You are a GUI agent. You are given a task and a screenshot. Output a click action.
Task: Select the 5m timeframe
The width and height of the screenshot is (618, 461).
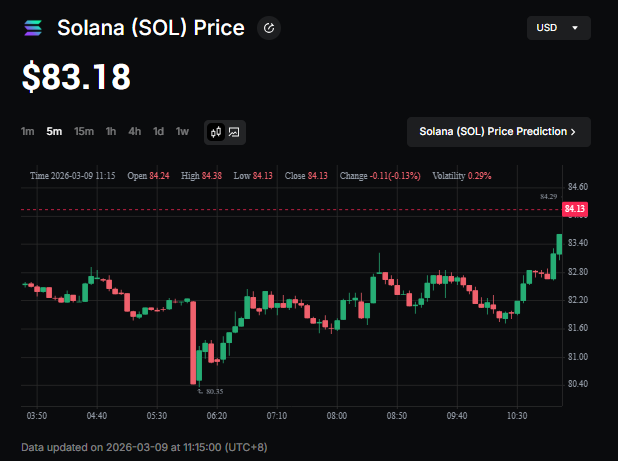pyautogui.click(x=54, y=131)
